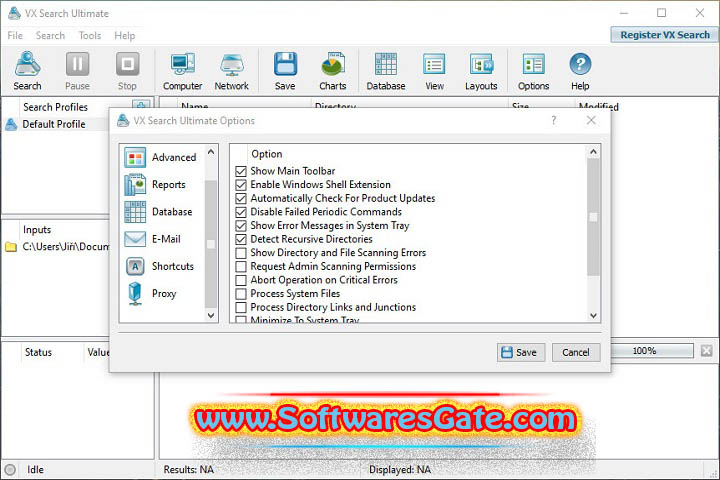Viewport: 720px width, 480px height.
Task: Select the C:\Users input folder entry
Action: click(57, 247)
